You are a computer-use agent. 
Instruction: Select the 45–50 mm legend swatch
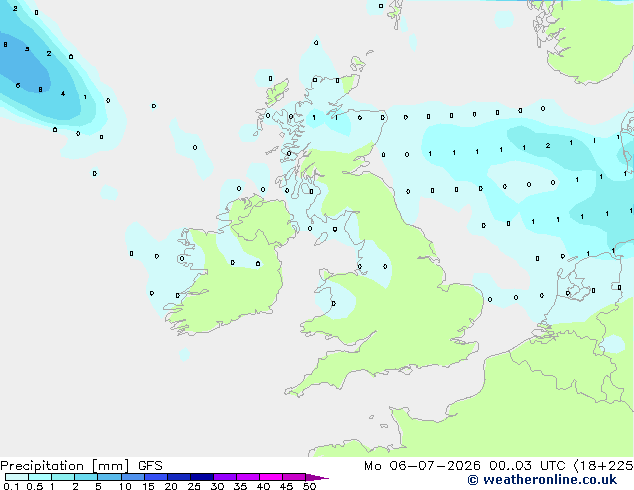point(294,477)
